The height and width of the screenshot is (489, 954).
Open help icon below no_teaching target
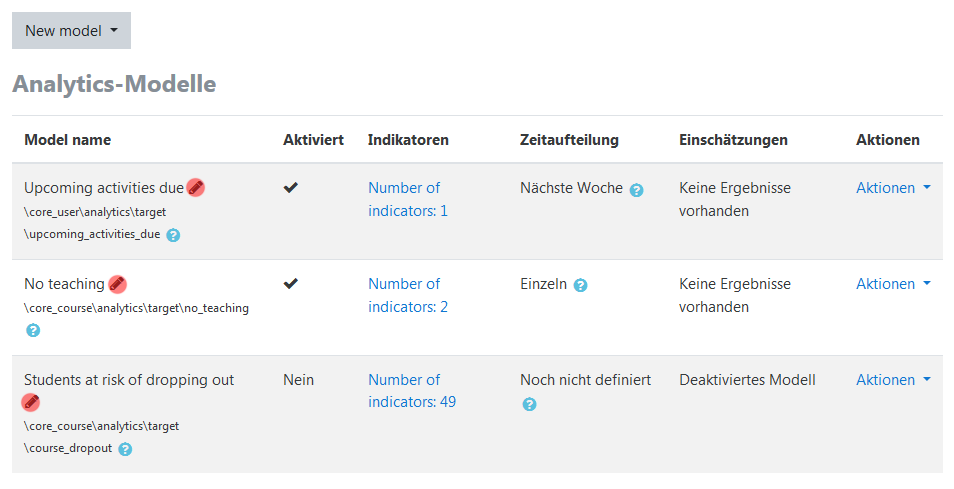[x=32, y=330]
